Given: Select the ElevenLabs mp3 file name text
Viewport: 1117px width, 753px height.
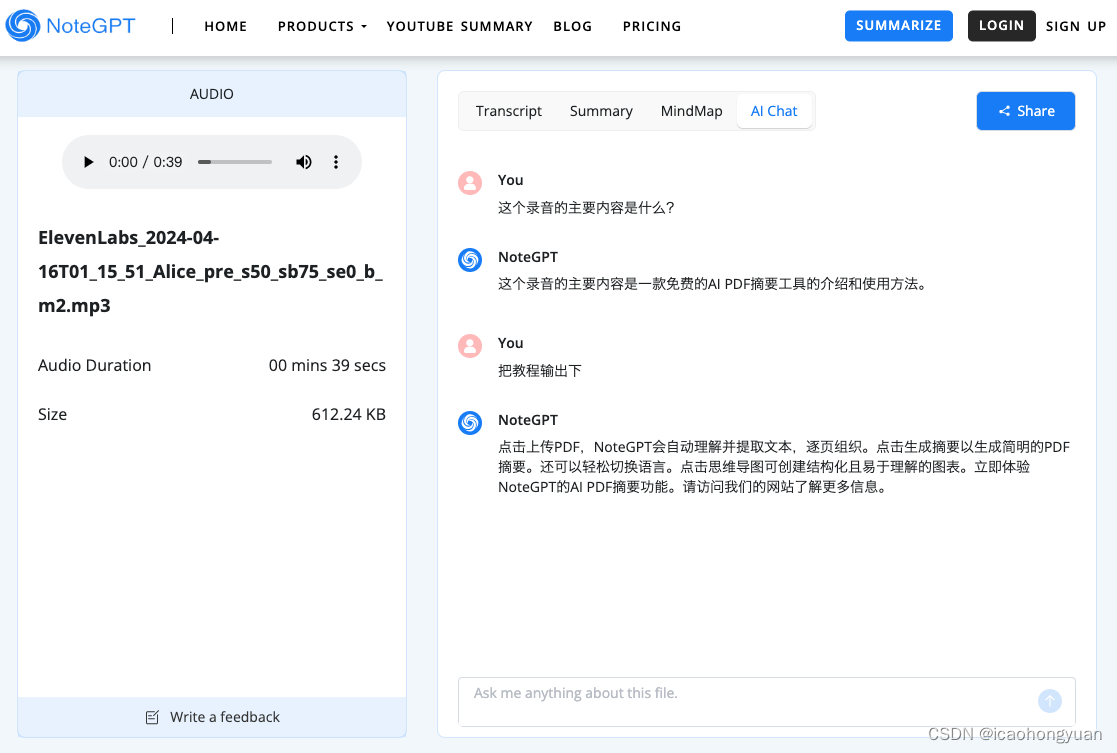Looking at the screenshot, I should point(211,271).
